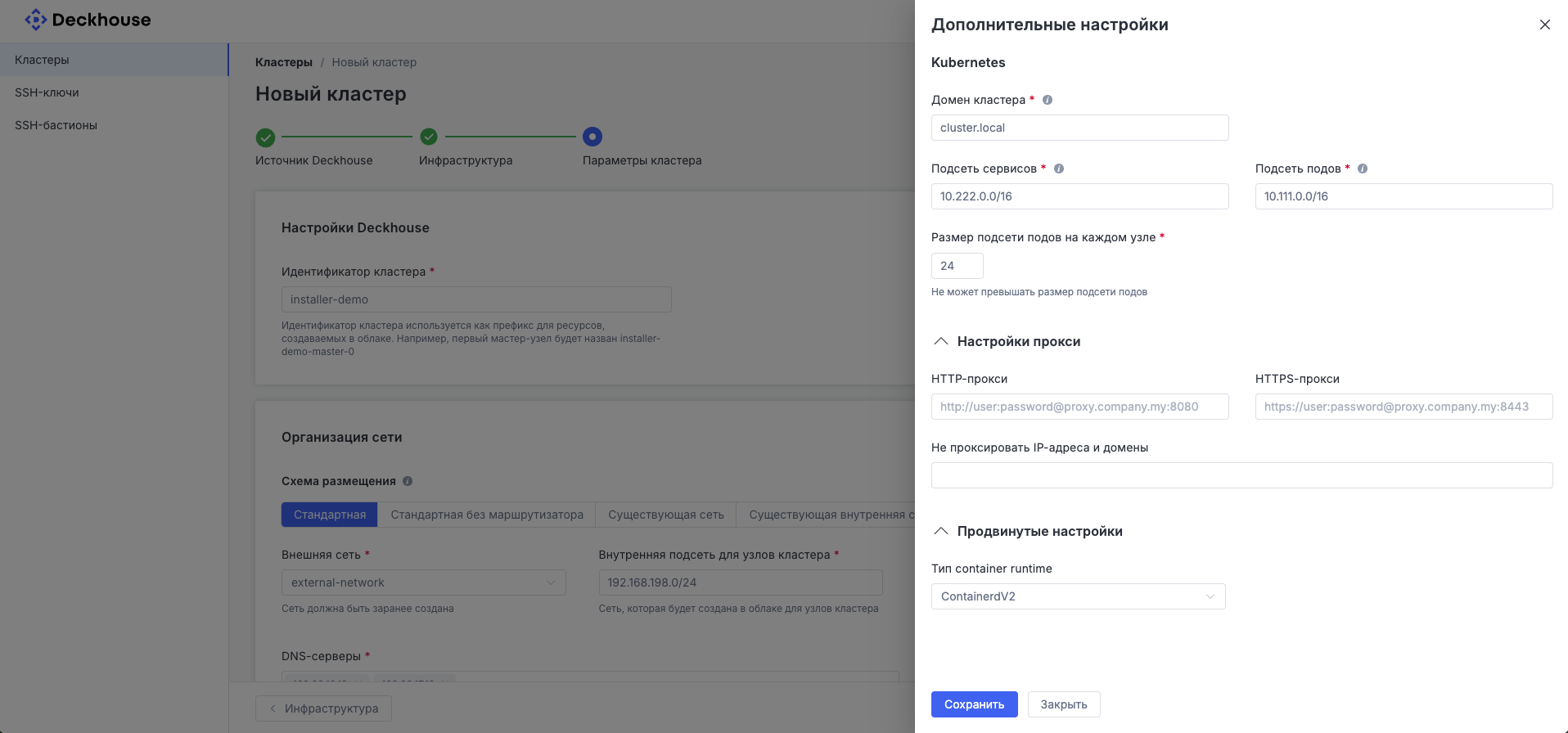Click the Не проксировать IP-адреса field
Image resolution: width=1568 pixels, height=733 pixels.
[1241, 475]
